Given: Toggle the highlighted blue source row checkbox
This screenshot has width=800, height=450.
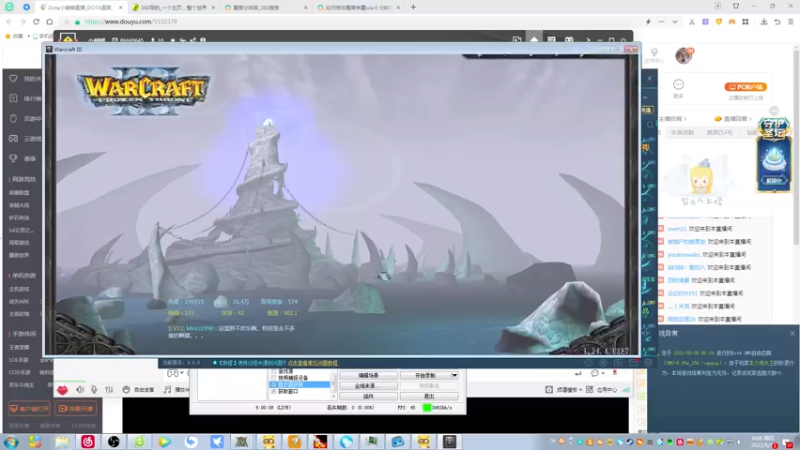Looking at the screenshot, I should 274,384.
